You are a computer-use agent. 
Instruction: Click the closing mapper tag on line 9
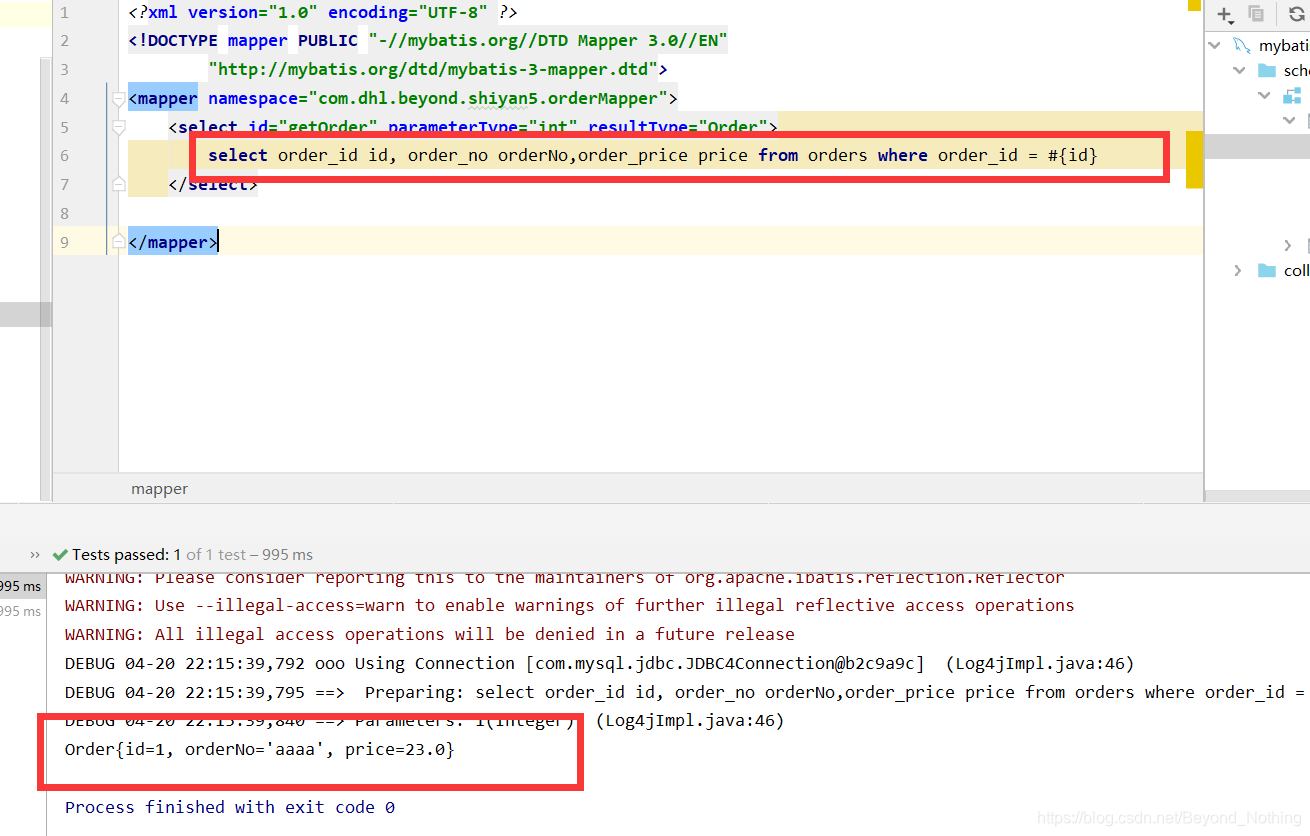[173, 242]
